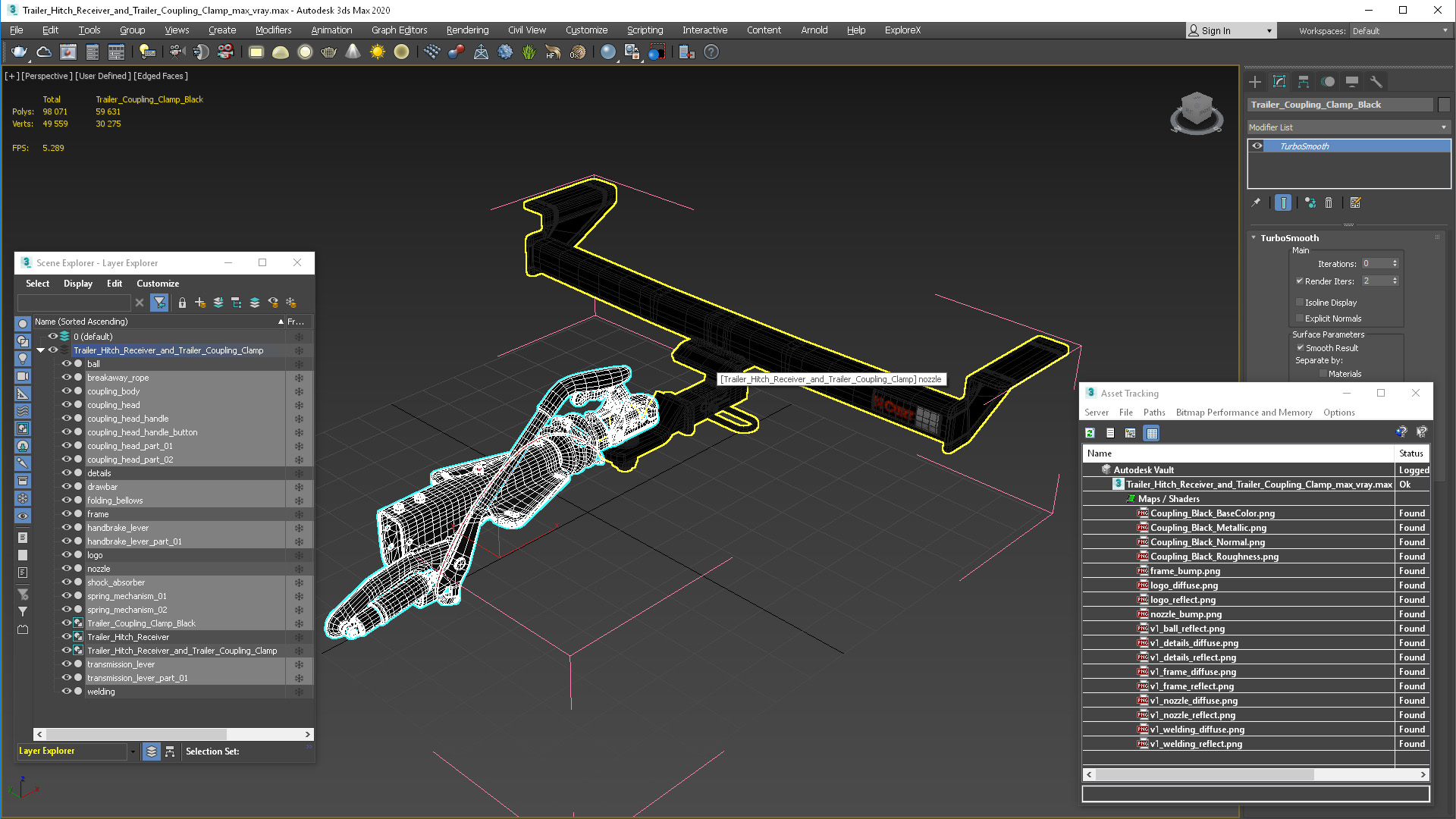The height and width of the screenshot is (819, 1456).
Task: Click Name column sort arrow in Scene Explorer
Action: (x=281, y=322)
